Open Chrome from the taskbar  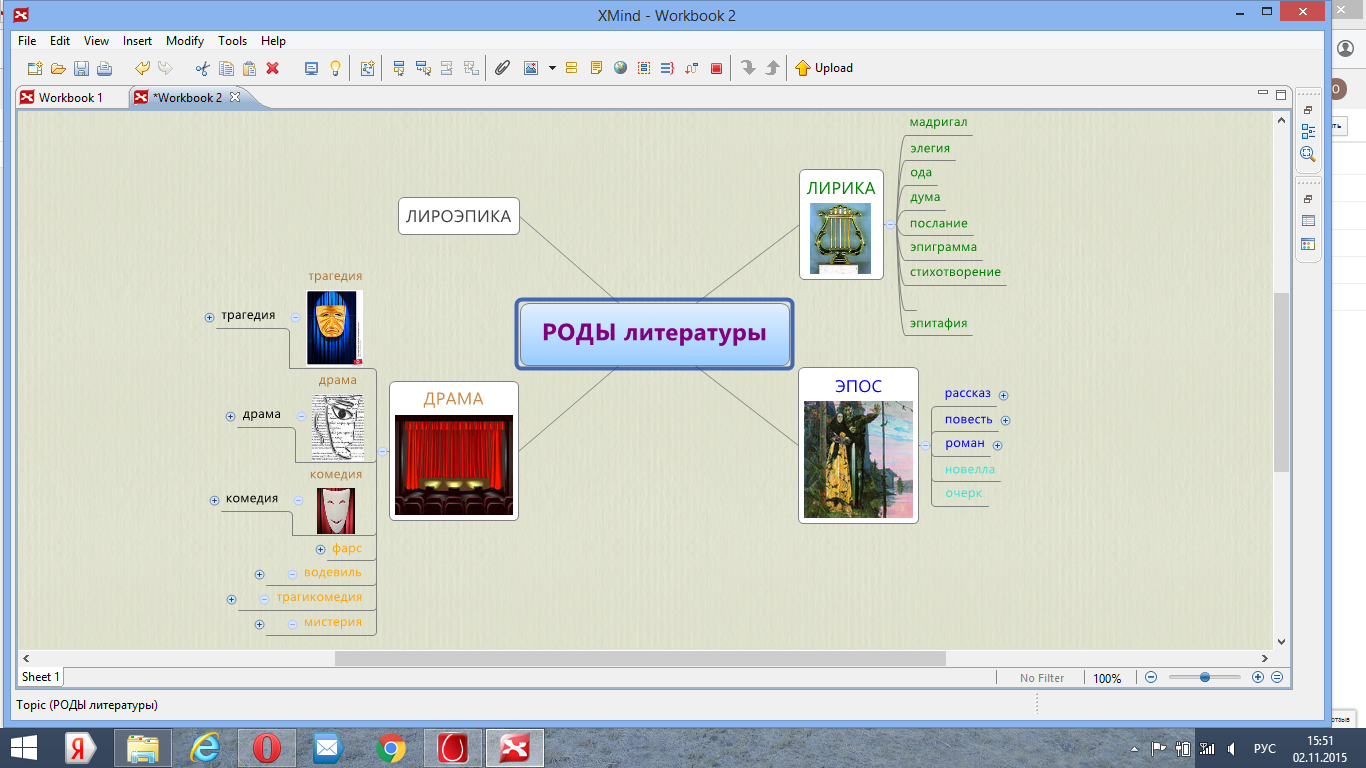(x=391, y=748)
